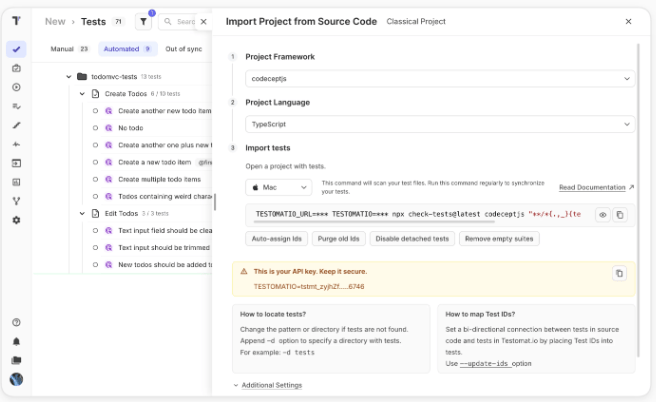Open the Plans list-check sidebar icon
The height and width of the screenshot is (402, 656).
point(16,106)
